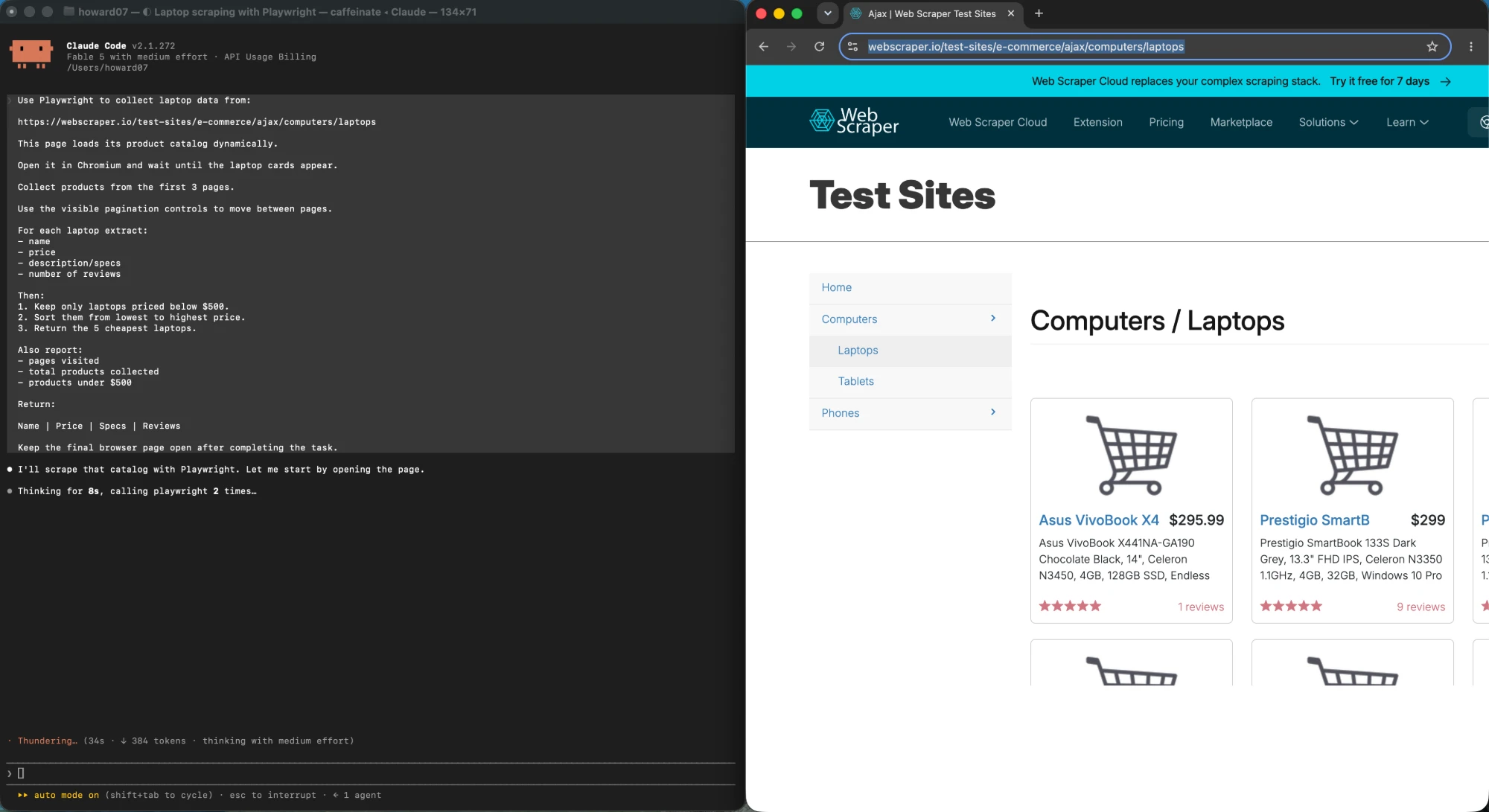Click the Computers / Laptops heading
The width and height of the screenshot is (1489, 812).
1157,321
